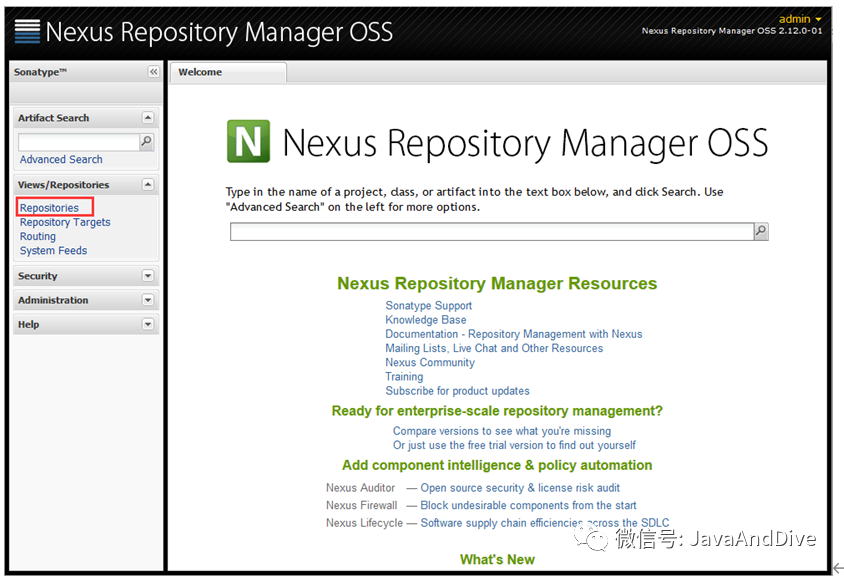Expand the Help section

tap(148, 324)
